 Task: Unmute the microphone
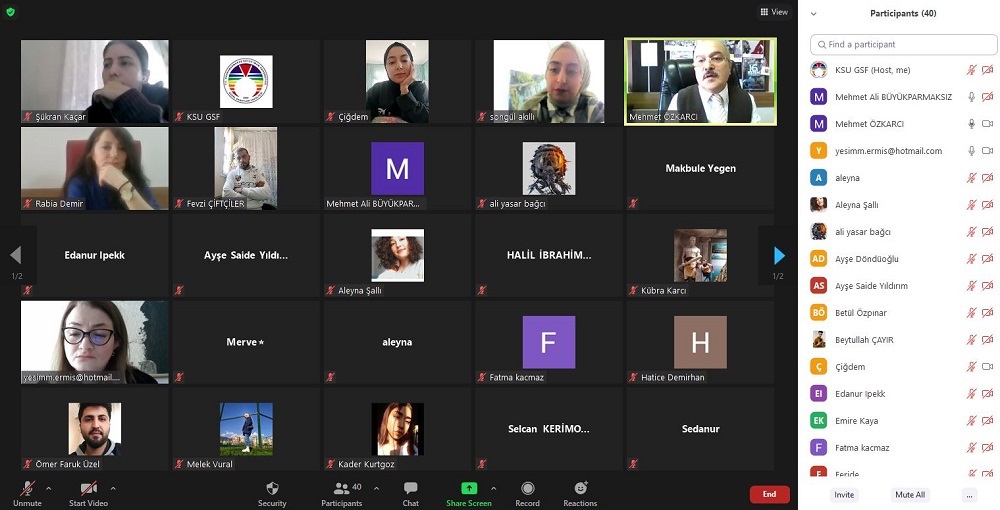tap(27, 489)
